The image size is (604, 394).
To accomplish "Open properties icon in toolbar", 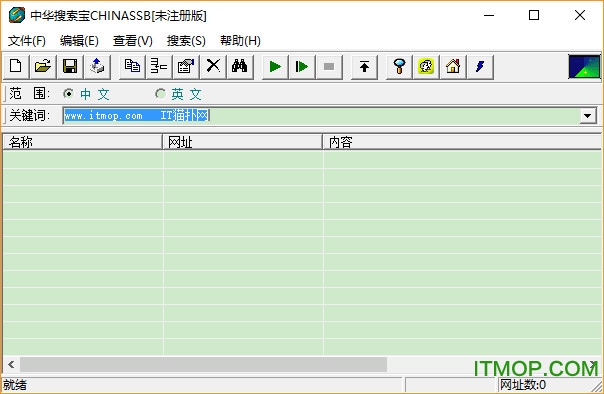I will coord(186,67).
